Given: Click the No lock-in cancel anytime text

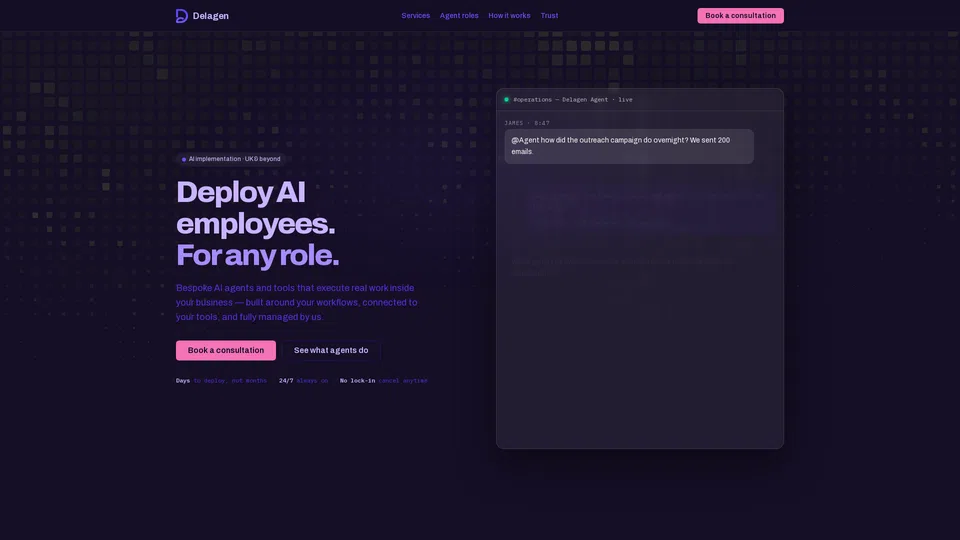Looking at the screenshot, I should (x=383, y=381).
